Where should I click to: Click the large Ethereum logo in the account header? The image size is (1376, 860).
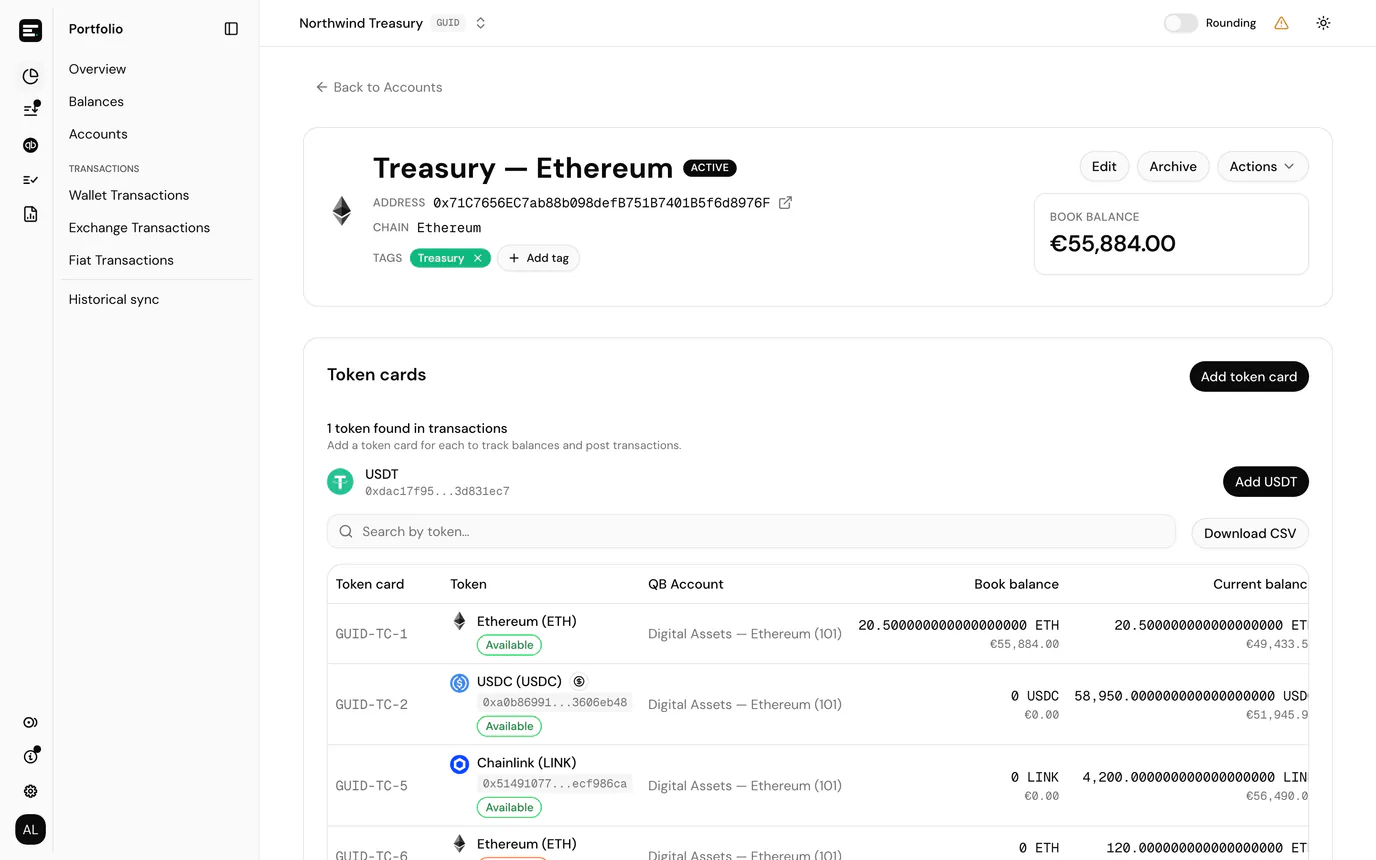(x=342, y=210)
